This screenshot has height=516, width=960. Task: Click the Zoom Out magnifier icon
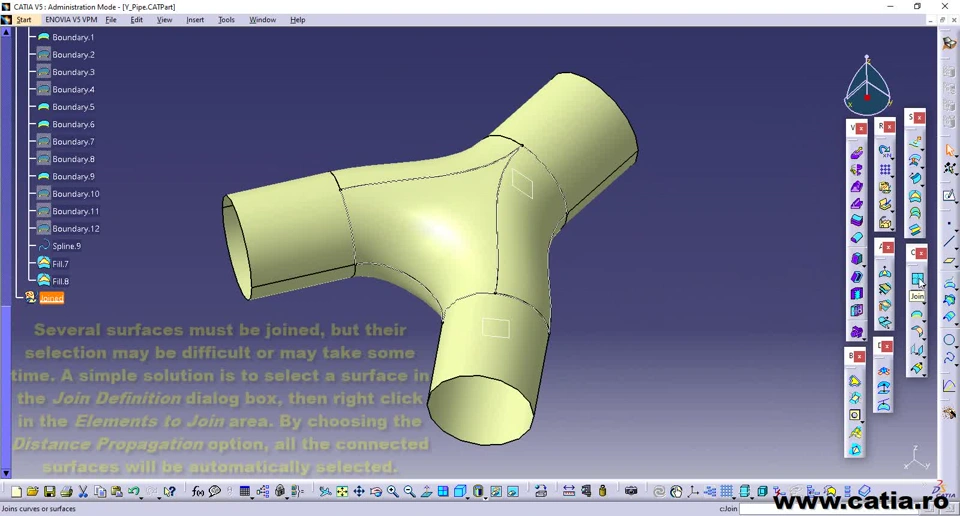pos(409,491)
